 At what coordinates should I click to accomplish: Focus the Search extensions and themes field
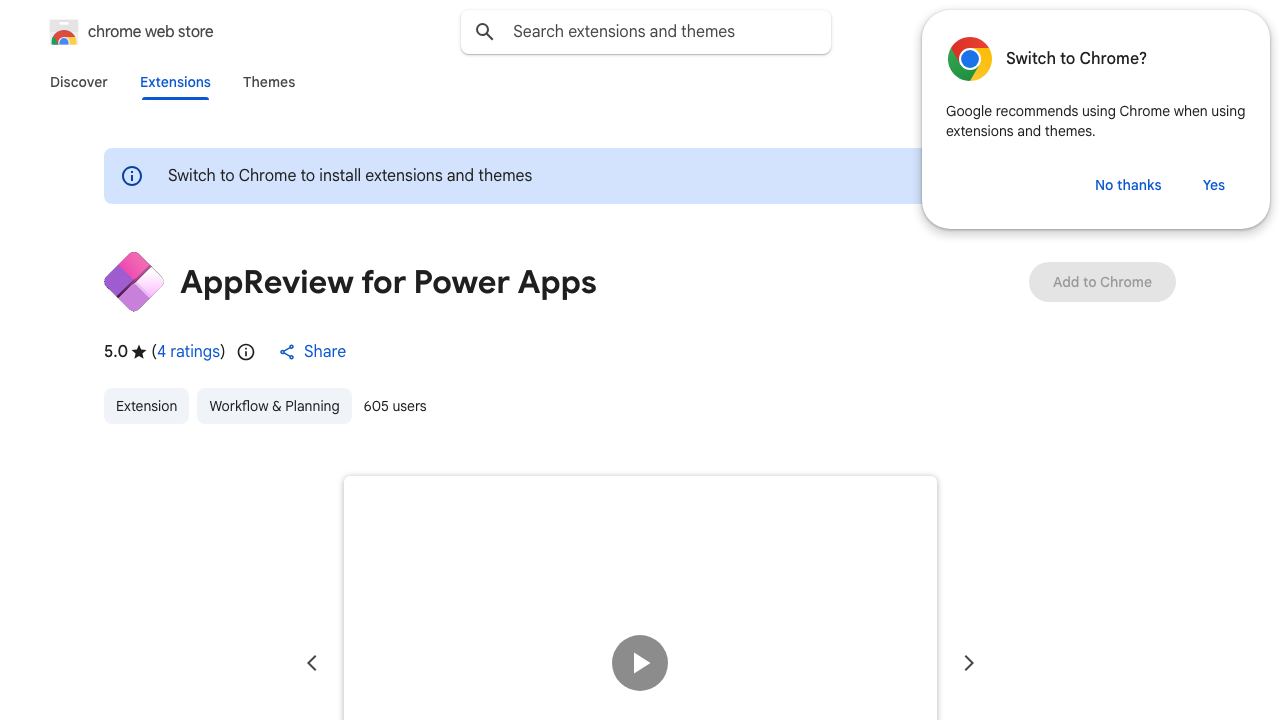[x=646, y=32]
